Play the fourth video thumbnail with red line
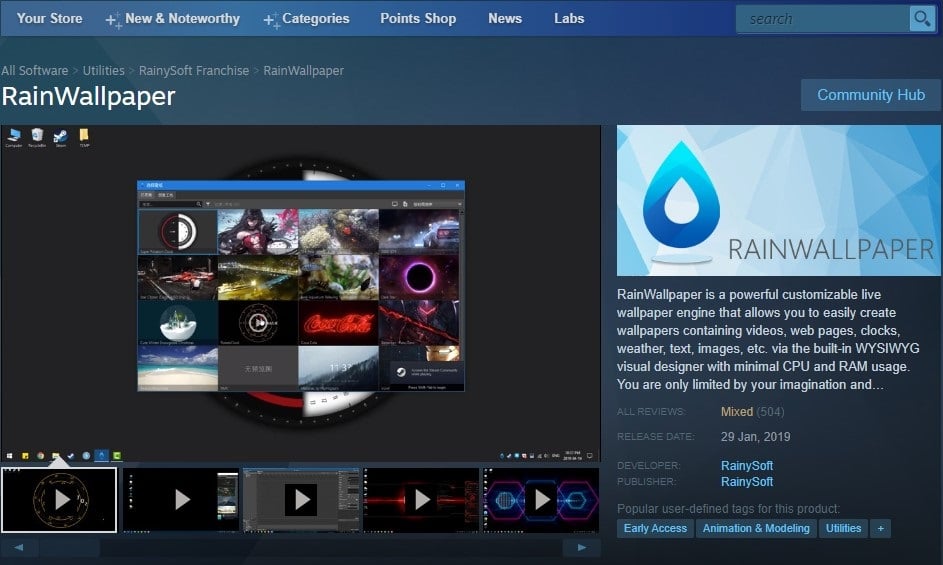943x565 pixels. [421, 500]
